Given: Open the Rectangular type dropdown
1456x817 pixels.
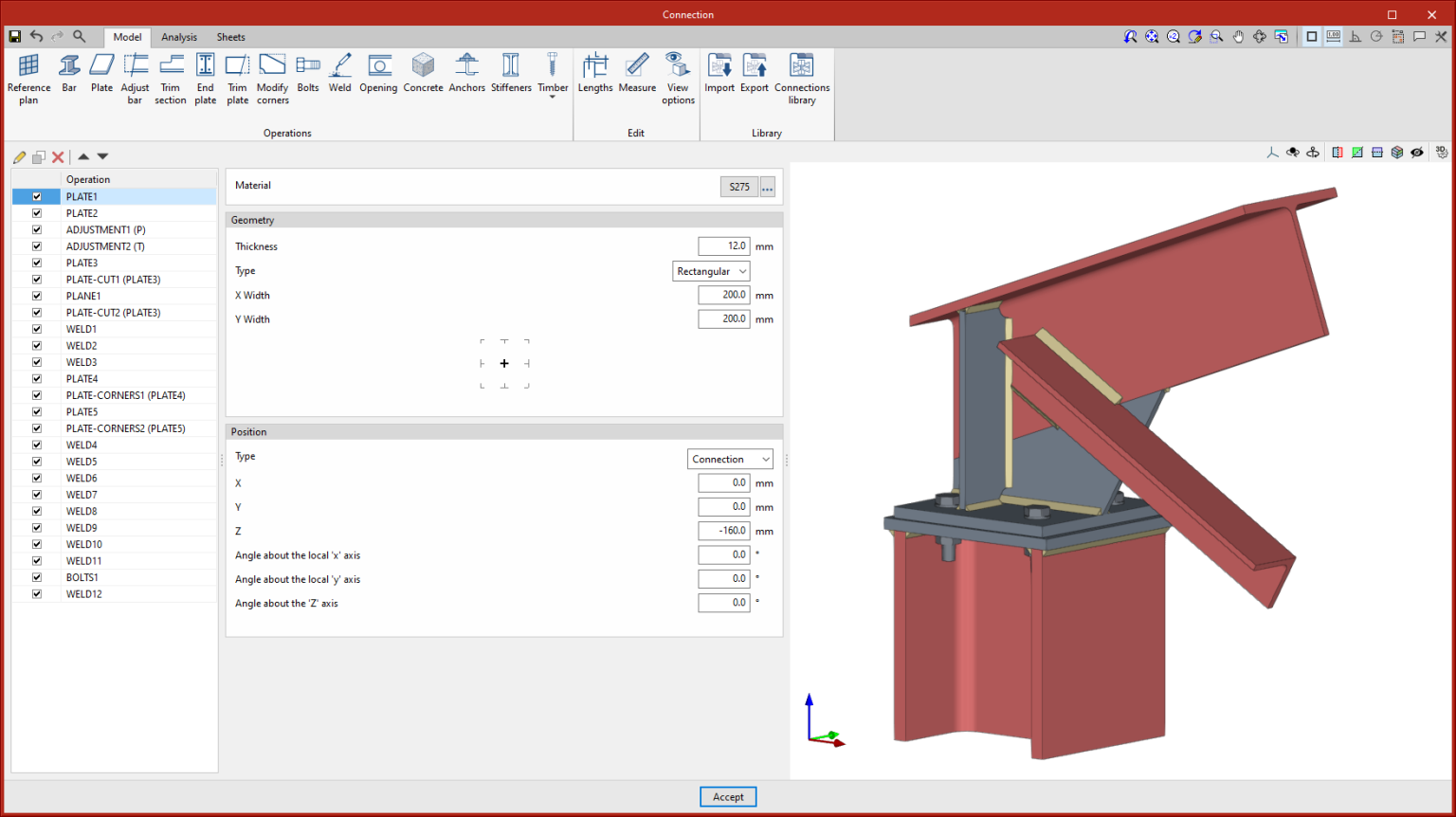Looking at the screenshot, I should point(711,271).
